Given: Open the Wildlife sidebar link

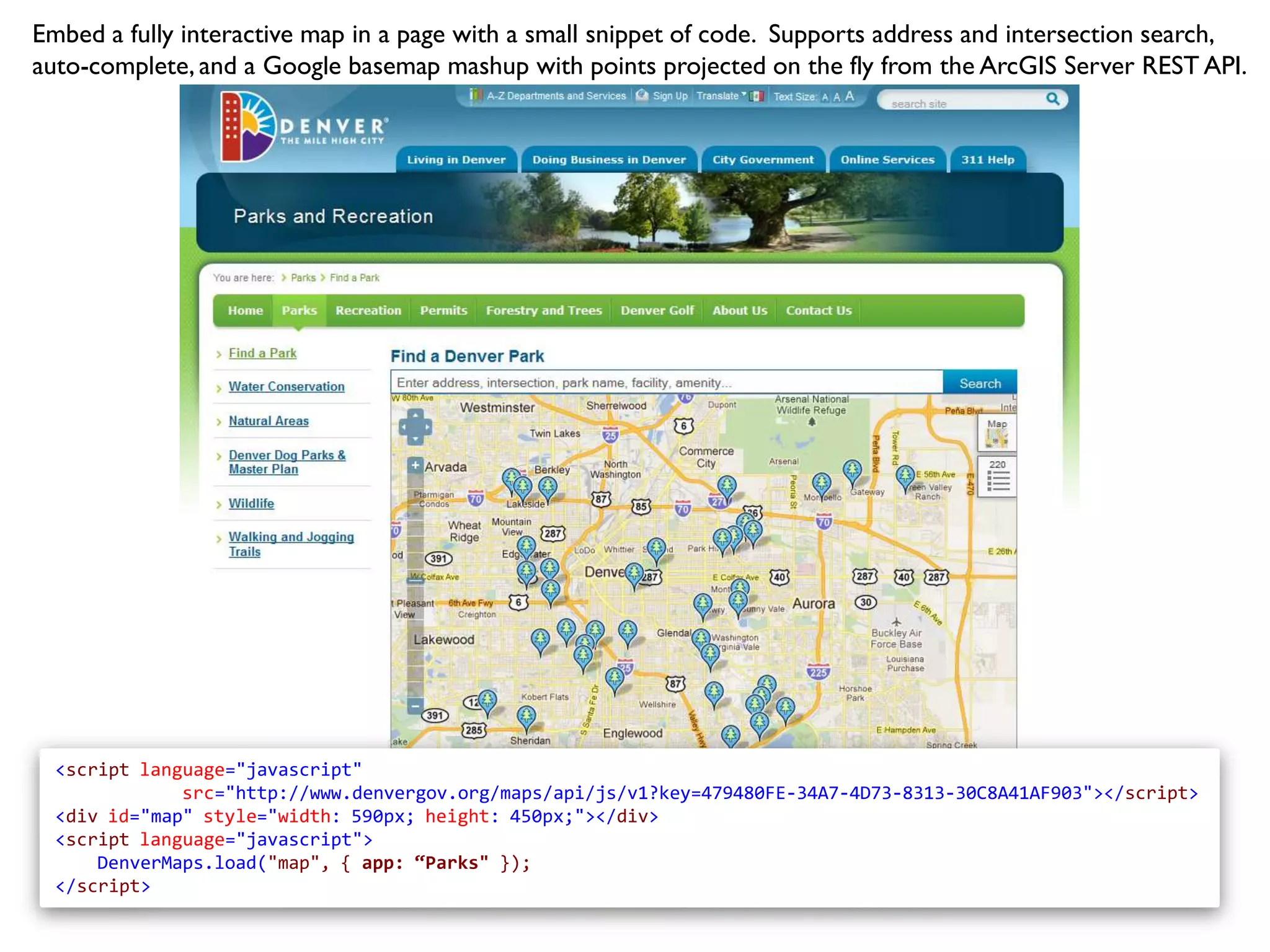Looking at the screenshot, I should [x=251, y=503].
